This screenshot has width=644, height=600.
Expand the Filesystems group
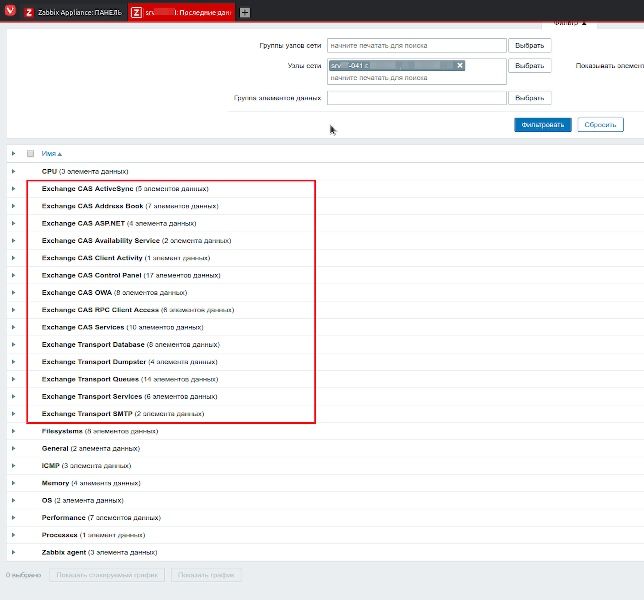click(14, 431)
